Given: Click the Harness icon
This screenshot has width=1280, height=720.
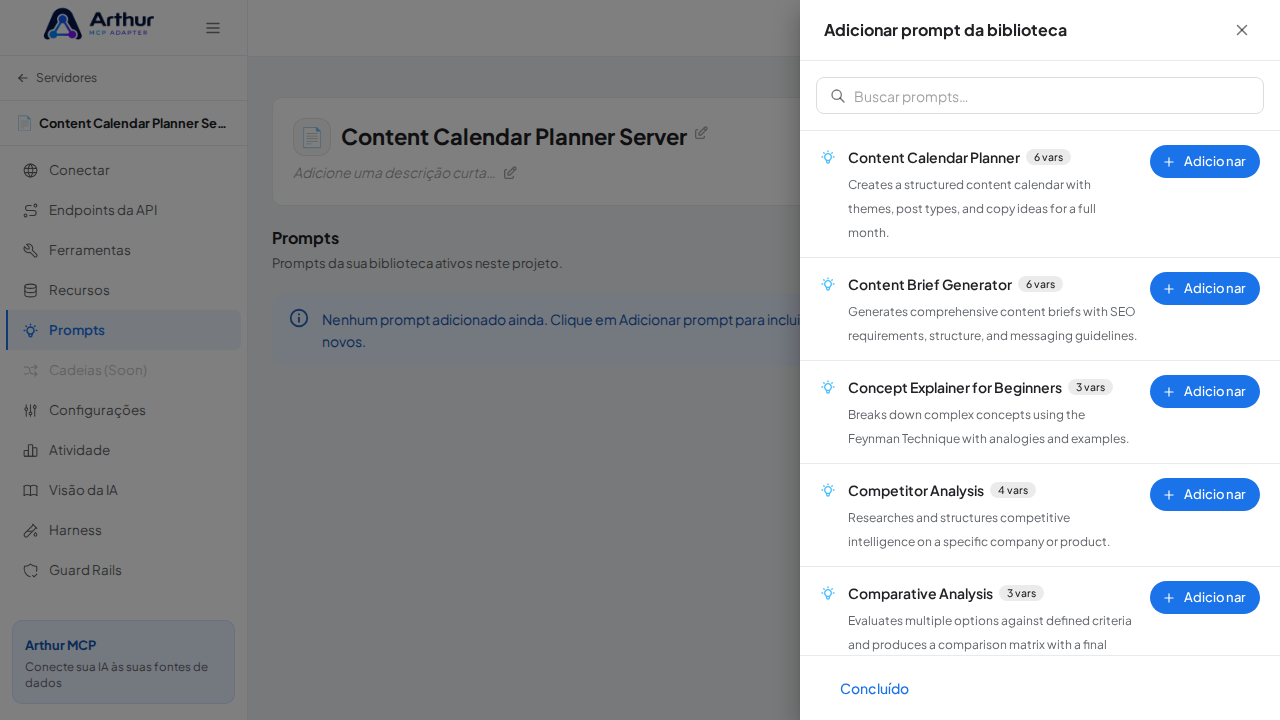Looking at the screenshot, I should pos(30,530).
